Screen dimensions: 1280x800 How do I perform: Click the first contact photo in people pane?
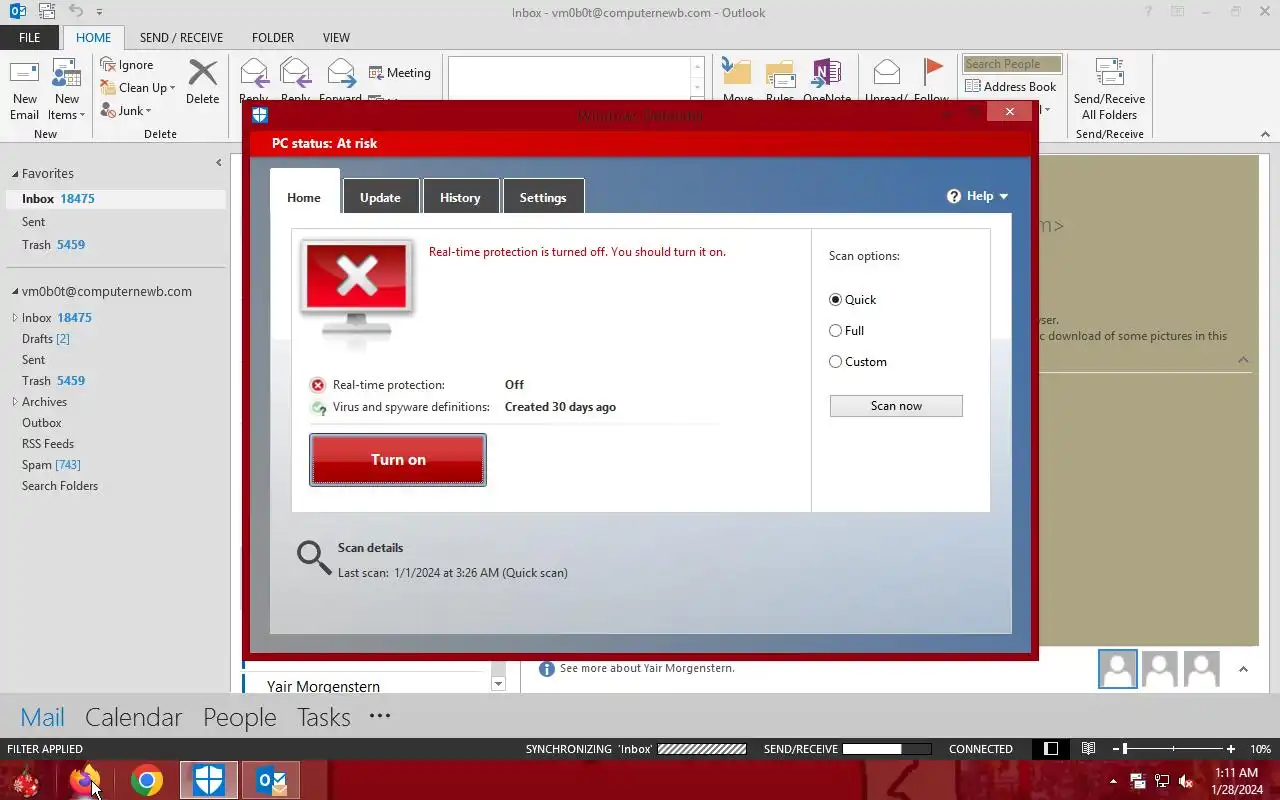pyautogui.click(x=1118, y=669)
